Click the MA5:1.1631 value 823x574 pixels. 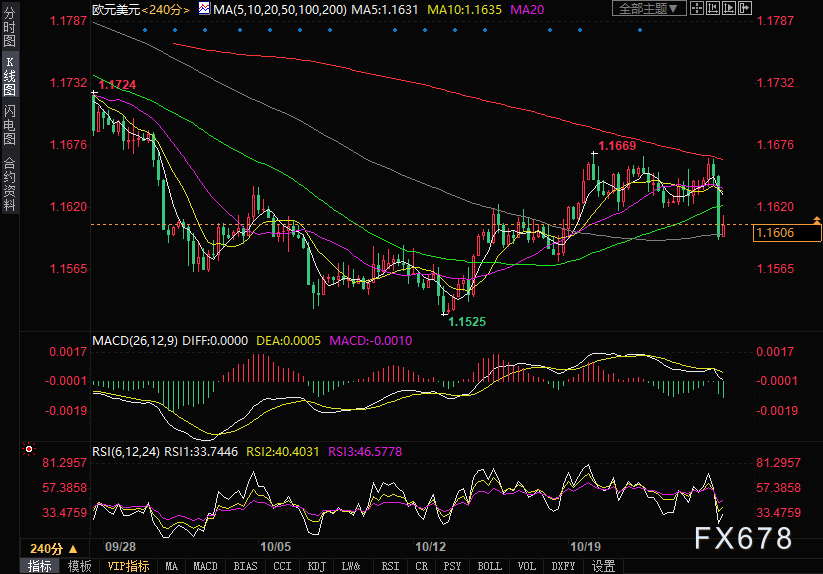click(x=385, y=9)
